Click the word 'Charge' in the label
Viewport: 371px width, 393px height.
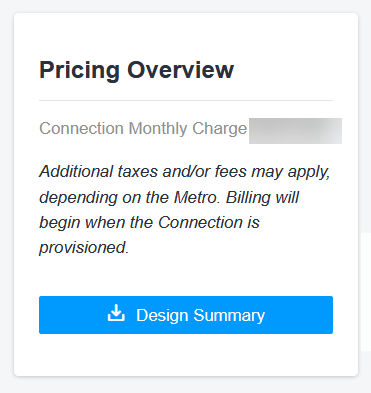(220, 129)
